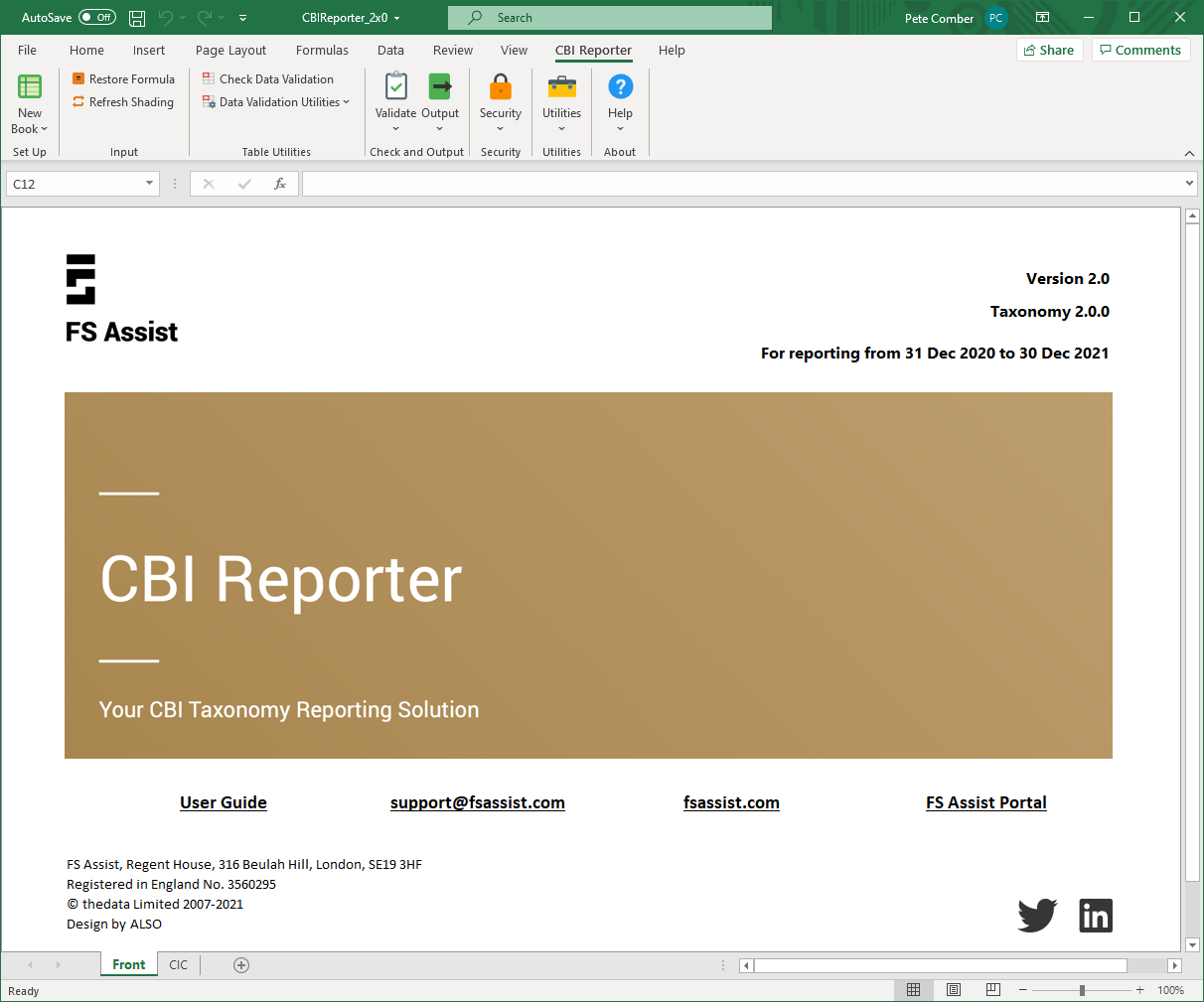Click the 100% zoom level
The image size is (1204, 1002).
coord(1171,990)
